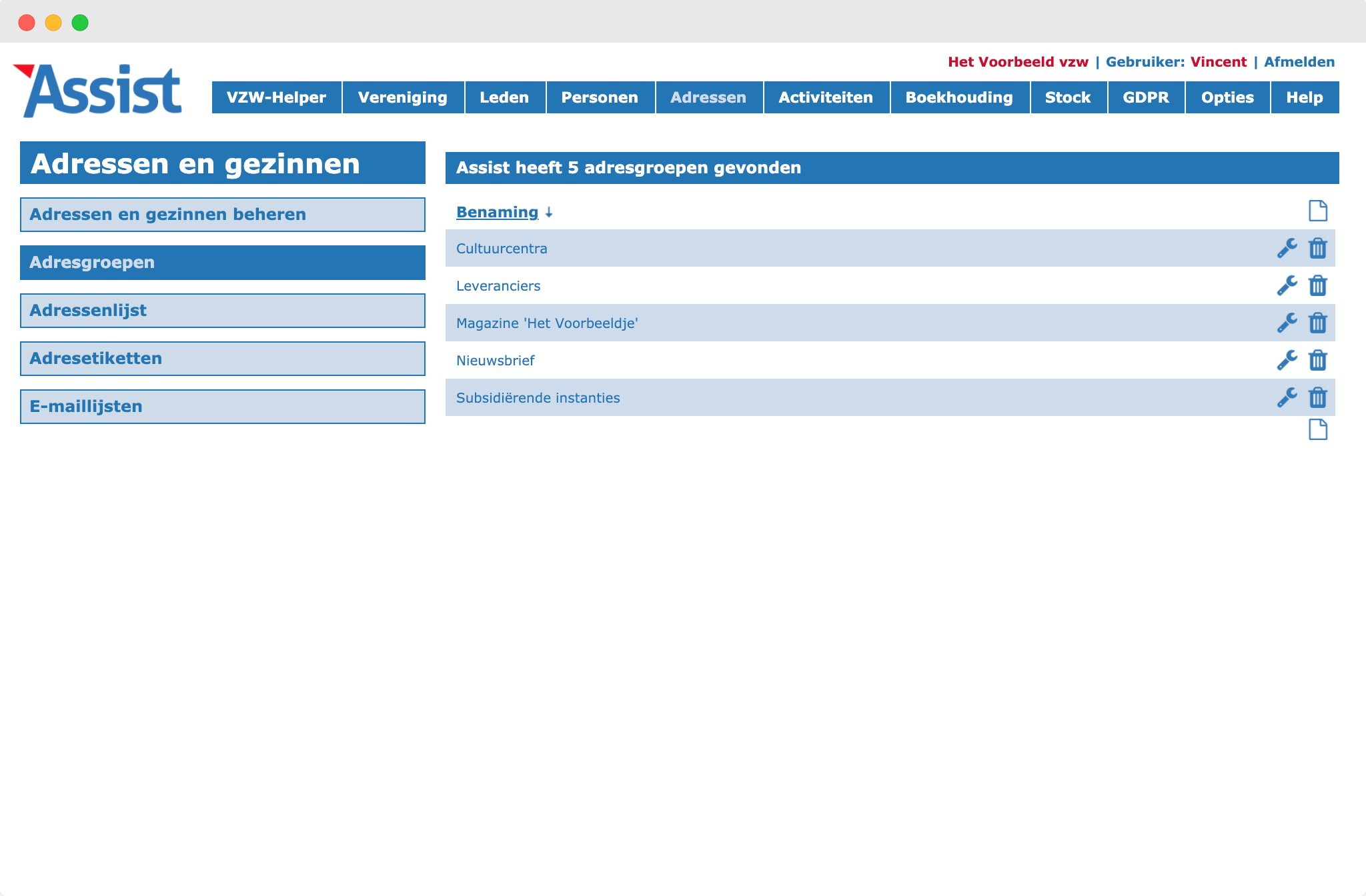Delete Subsidiërende instanties with trash icon
Viewport: 1366px width, 896px height.
point(1317,397)
